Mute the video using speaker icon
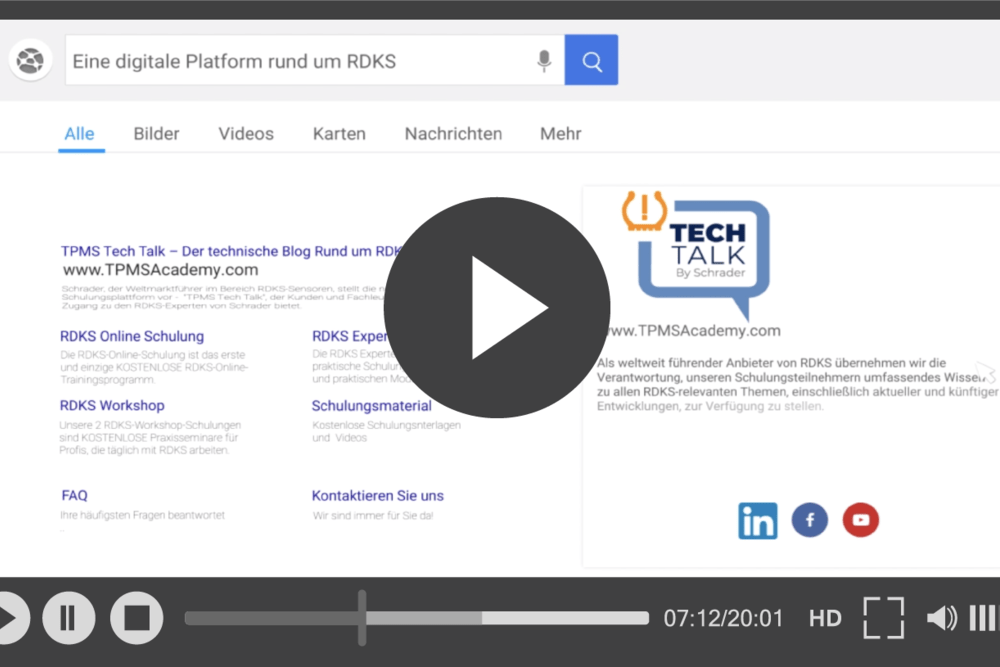Viewport: 1000px width, 667px height. click(942, 618)
